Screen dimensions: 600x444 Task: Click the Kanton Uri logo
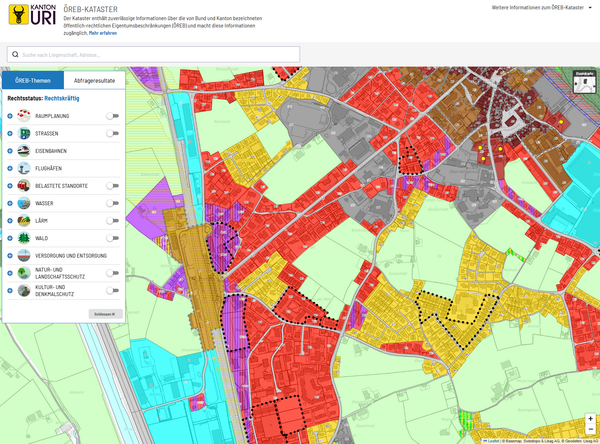[x=32, y=15]
